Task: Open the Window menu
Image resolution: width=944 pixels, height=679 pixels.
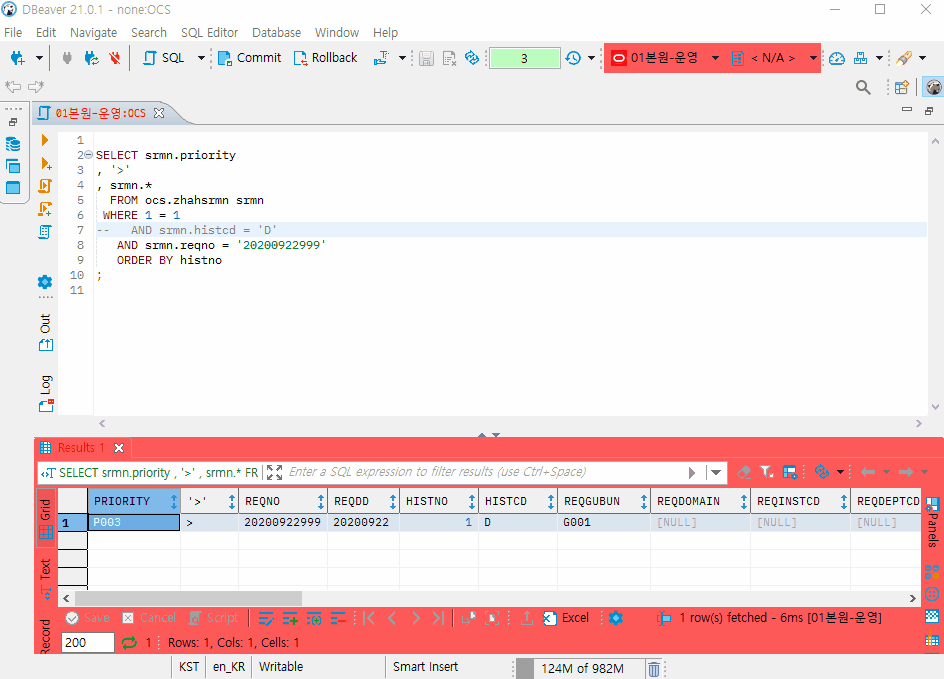Action: coord(337,33)
